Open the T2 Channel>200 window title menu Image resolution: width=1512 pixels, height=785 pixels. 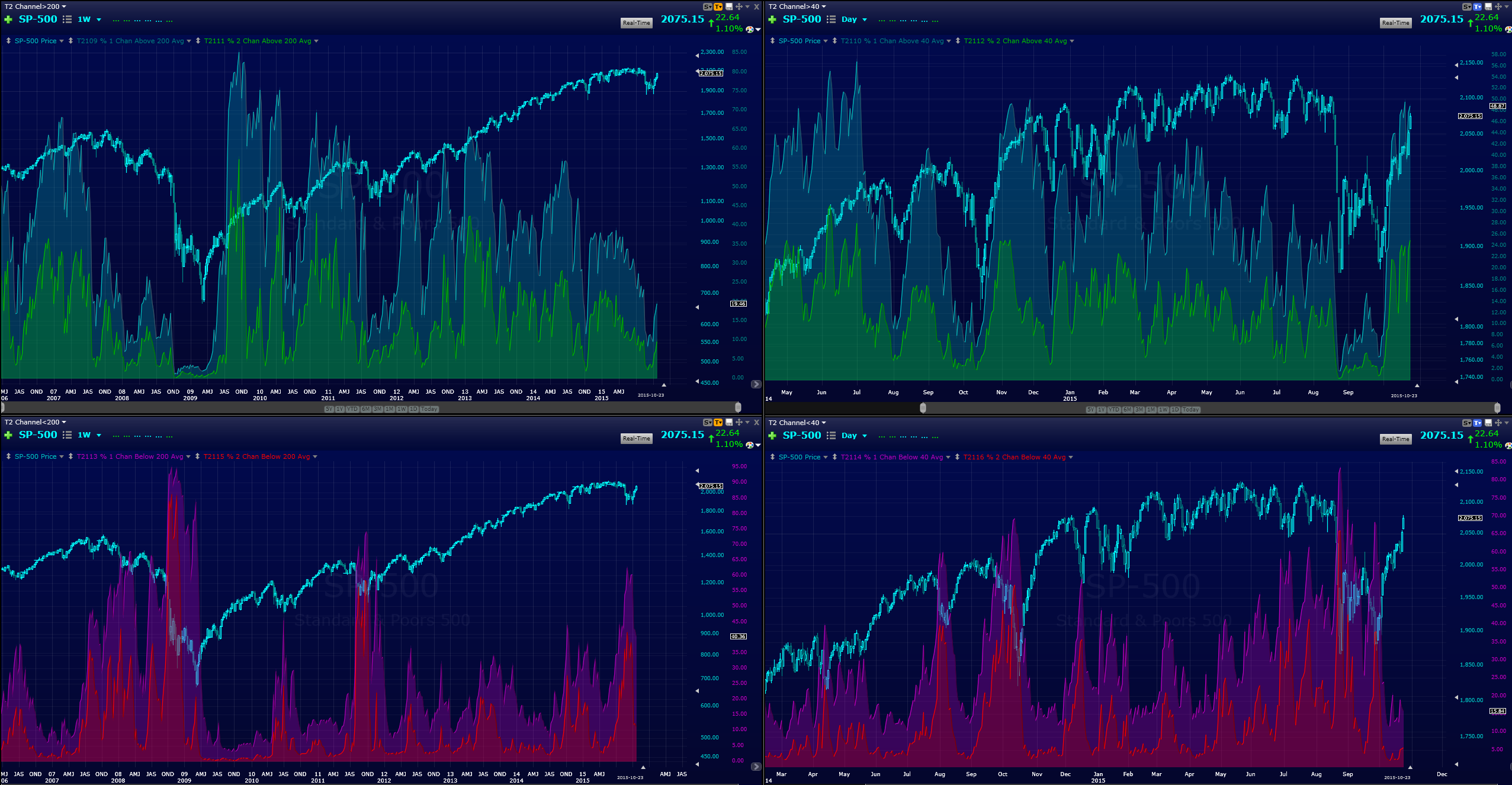point(36,7)
